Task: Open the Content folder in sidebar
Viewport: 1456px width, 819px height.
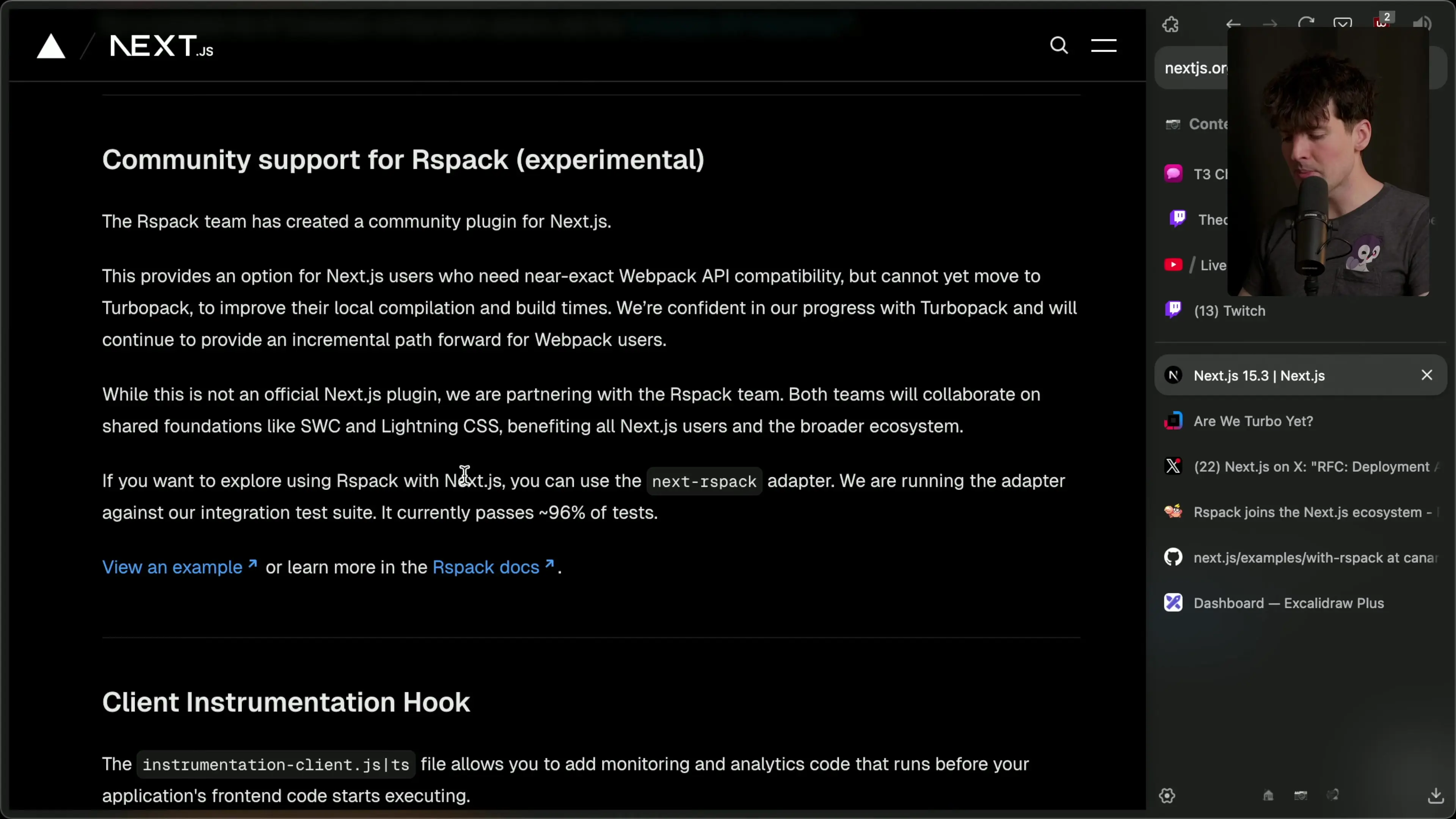Action: click(1197, 124)
